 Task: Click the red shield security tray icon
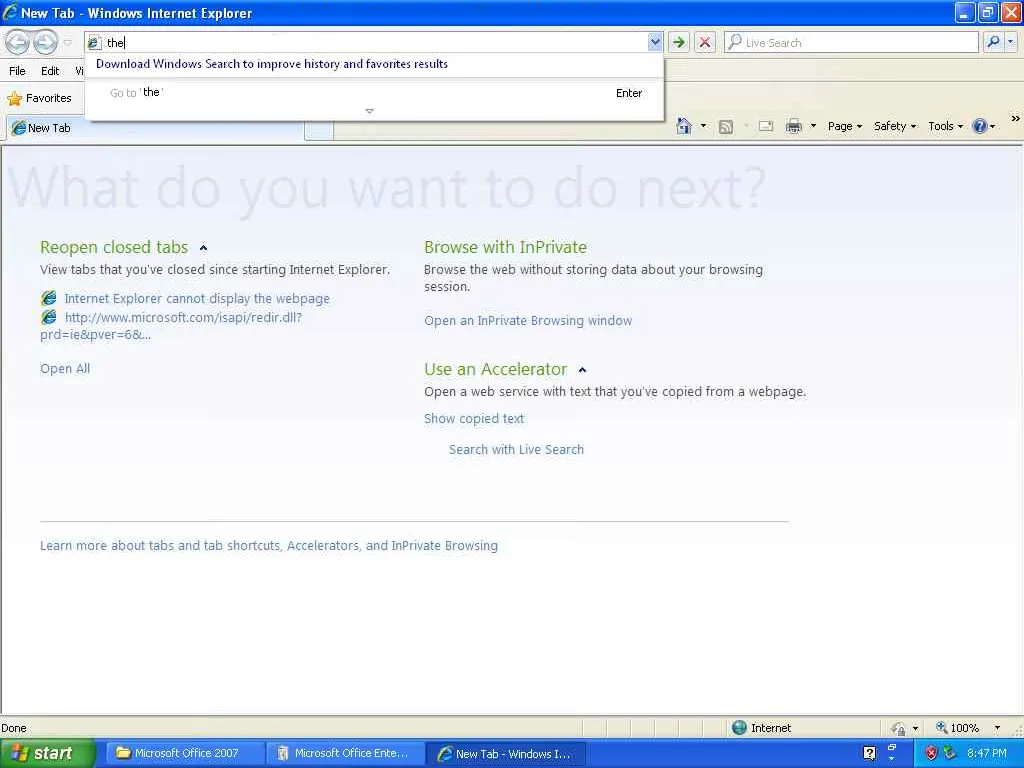pos(931,753)
